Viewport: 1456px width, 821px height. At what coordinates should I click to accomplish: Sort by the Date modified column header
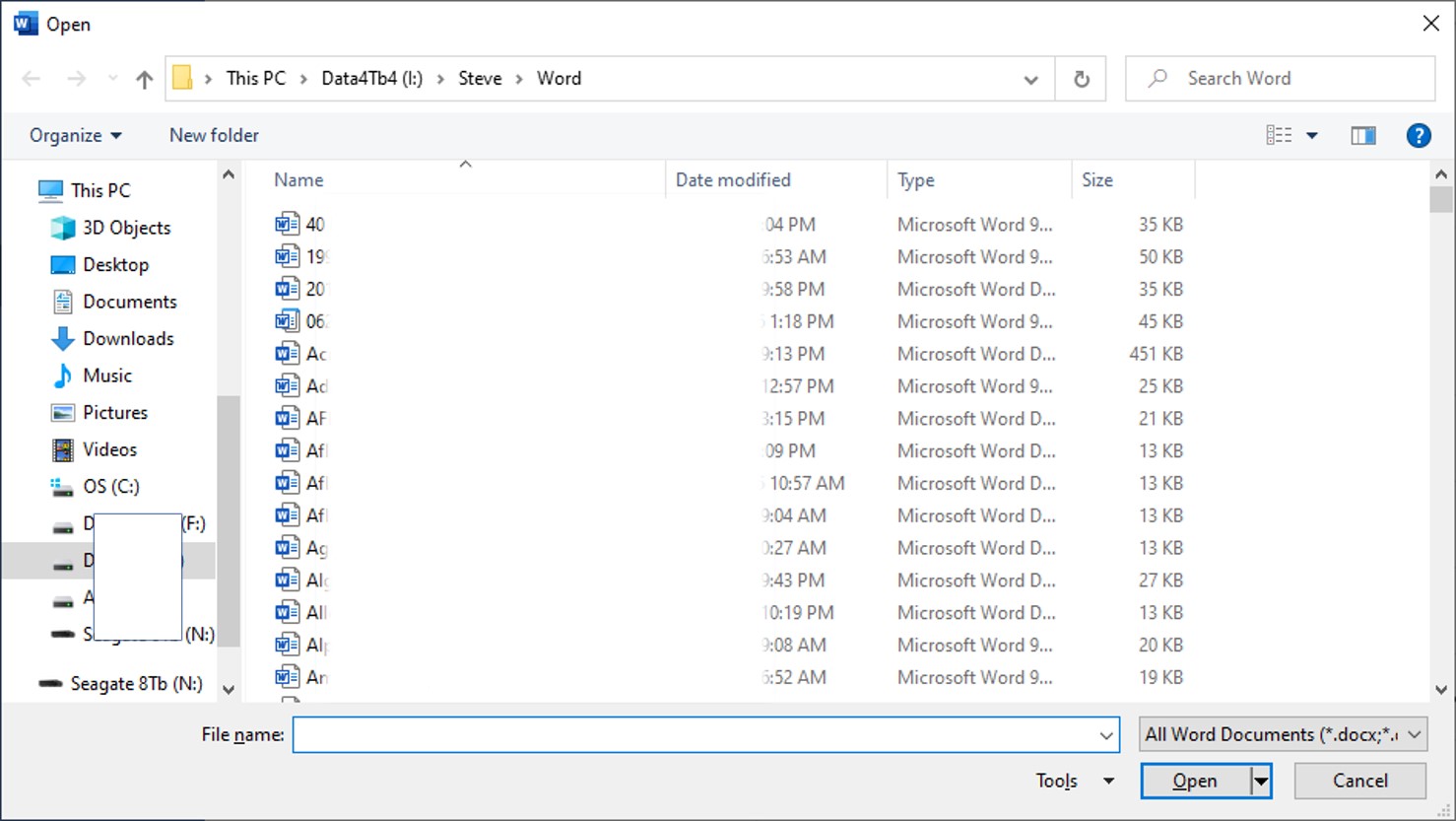pos(733,180)
